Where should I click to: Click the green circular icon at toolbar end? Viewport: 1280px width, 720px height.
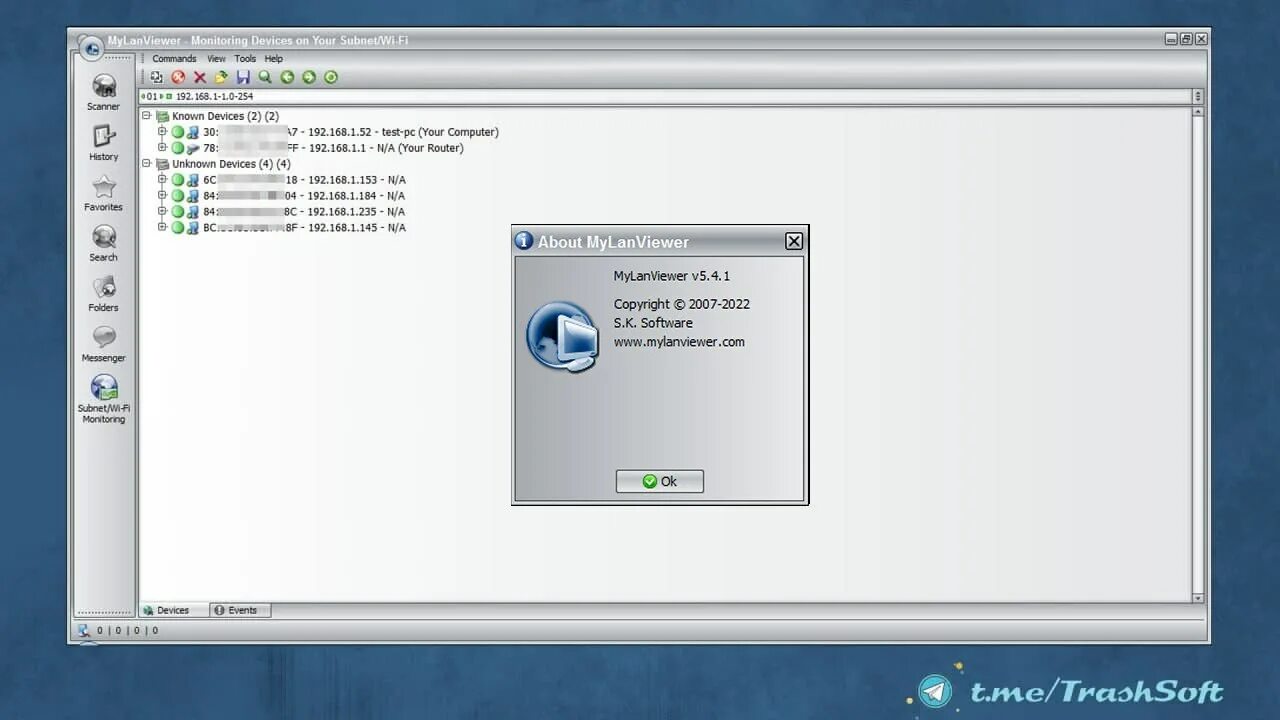pos(331,77)
